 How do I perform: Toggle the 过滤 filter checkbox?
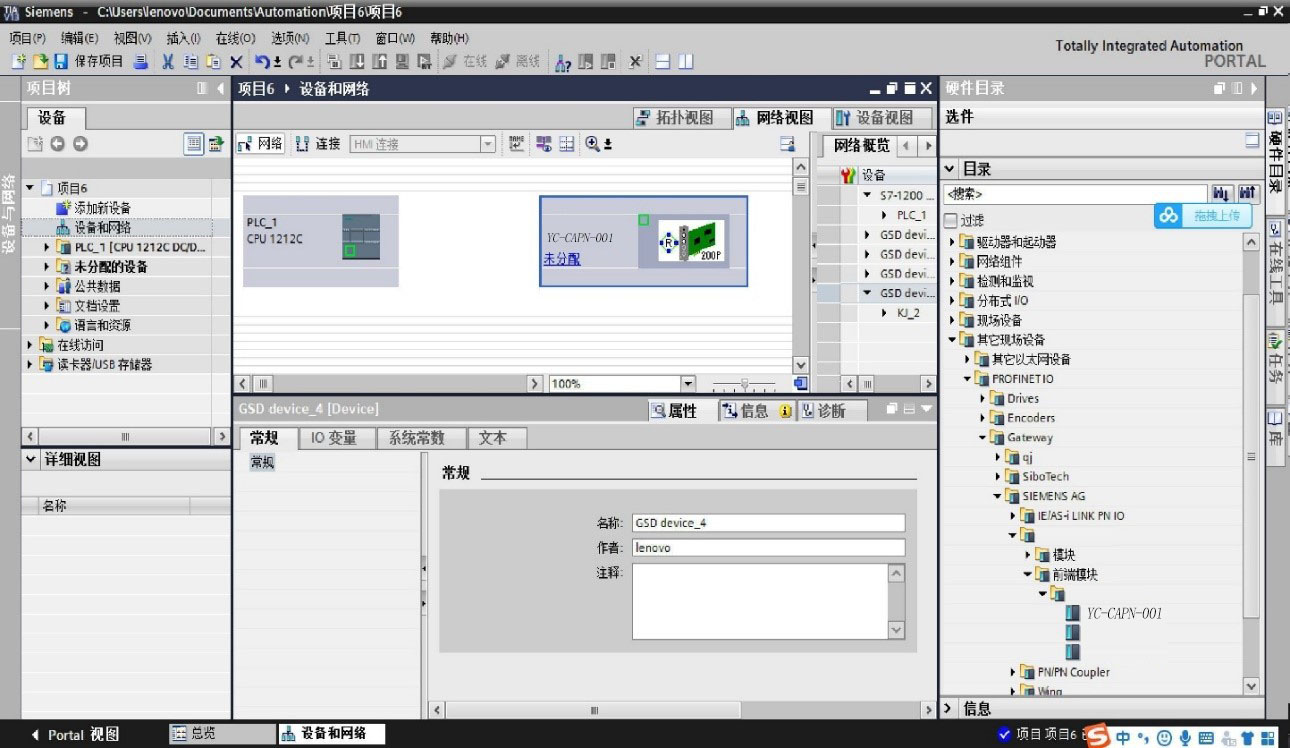click(x=951, y=220)
